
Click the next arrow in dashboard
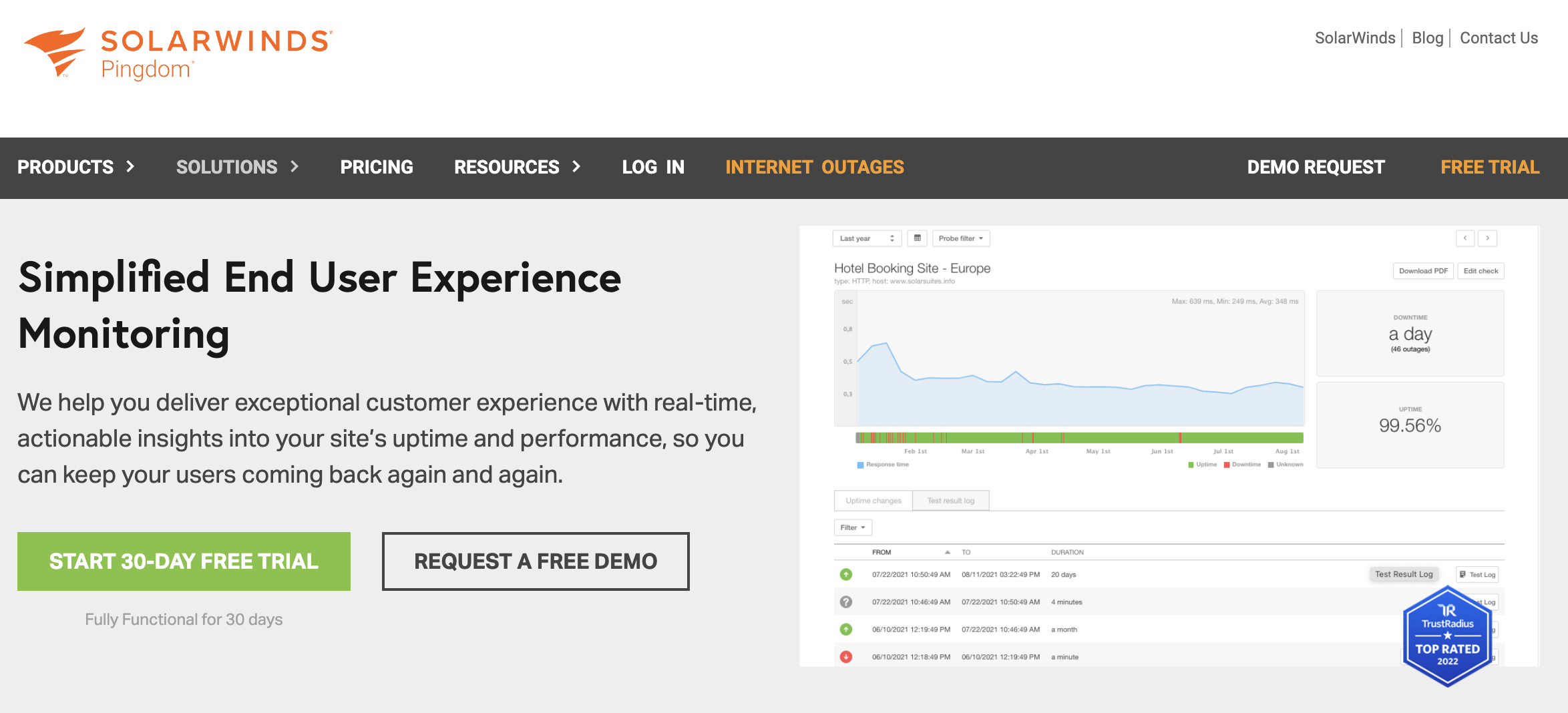pyautogui.click(x=1487, y=238)
